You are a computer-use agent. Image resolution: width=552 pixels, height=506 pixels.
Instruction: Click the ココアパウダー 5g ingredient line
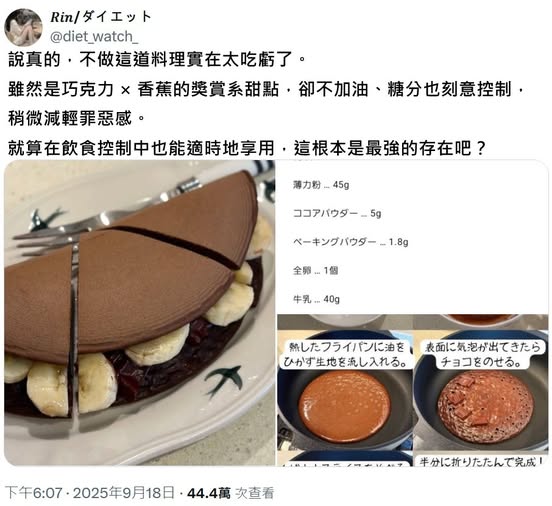337,213
